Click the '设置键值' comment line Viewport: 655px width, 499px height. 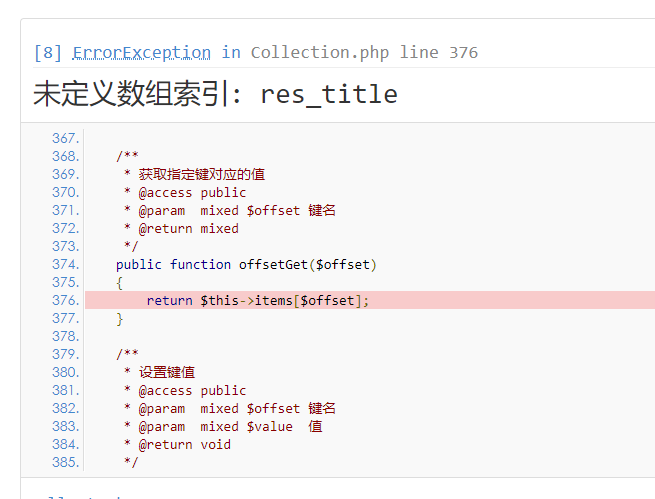pos(167,372)
